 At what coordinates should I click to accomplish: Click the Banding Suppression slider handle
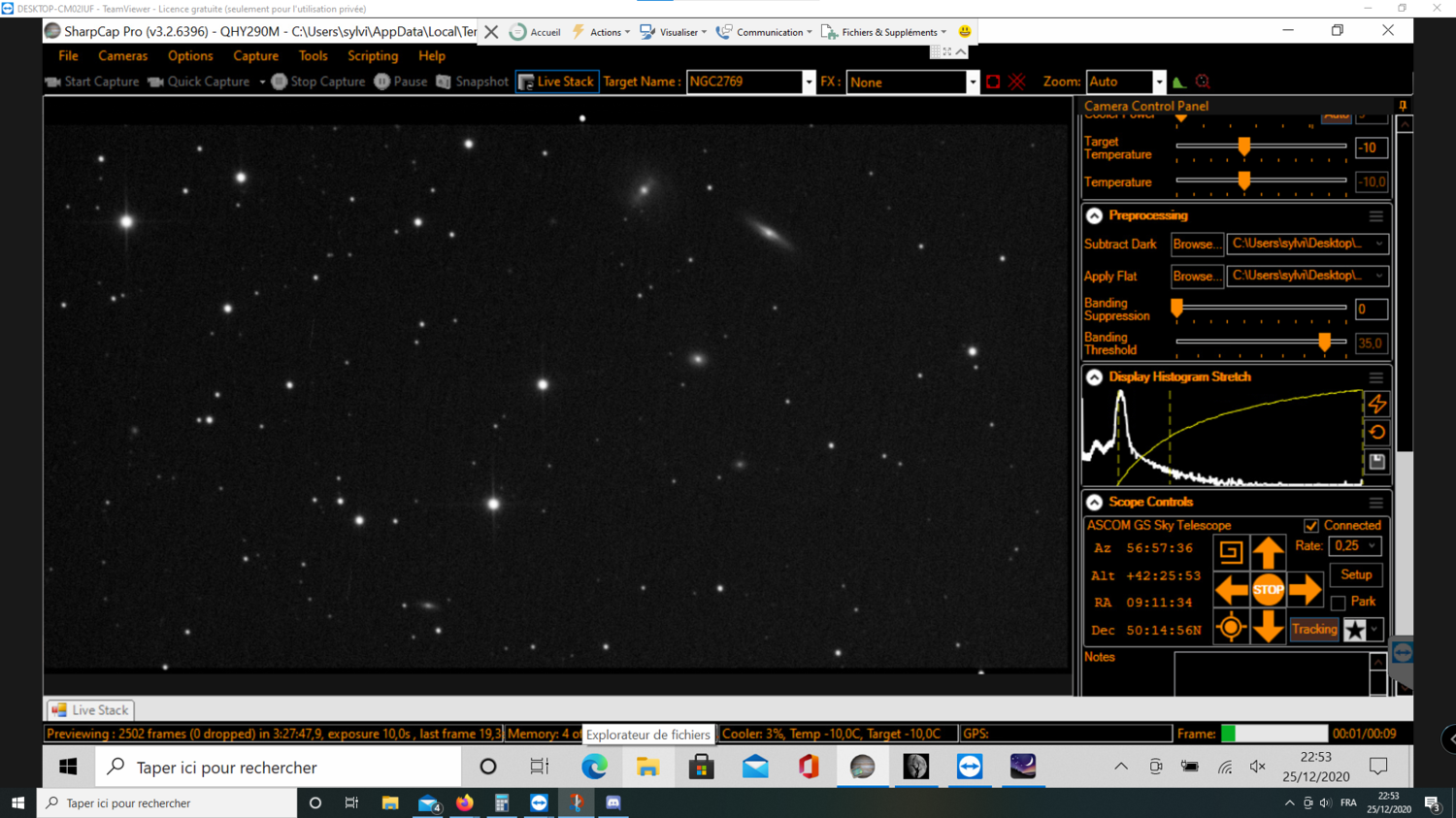(x=1177, y=309)
